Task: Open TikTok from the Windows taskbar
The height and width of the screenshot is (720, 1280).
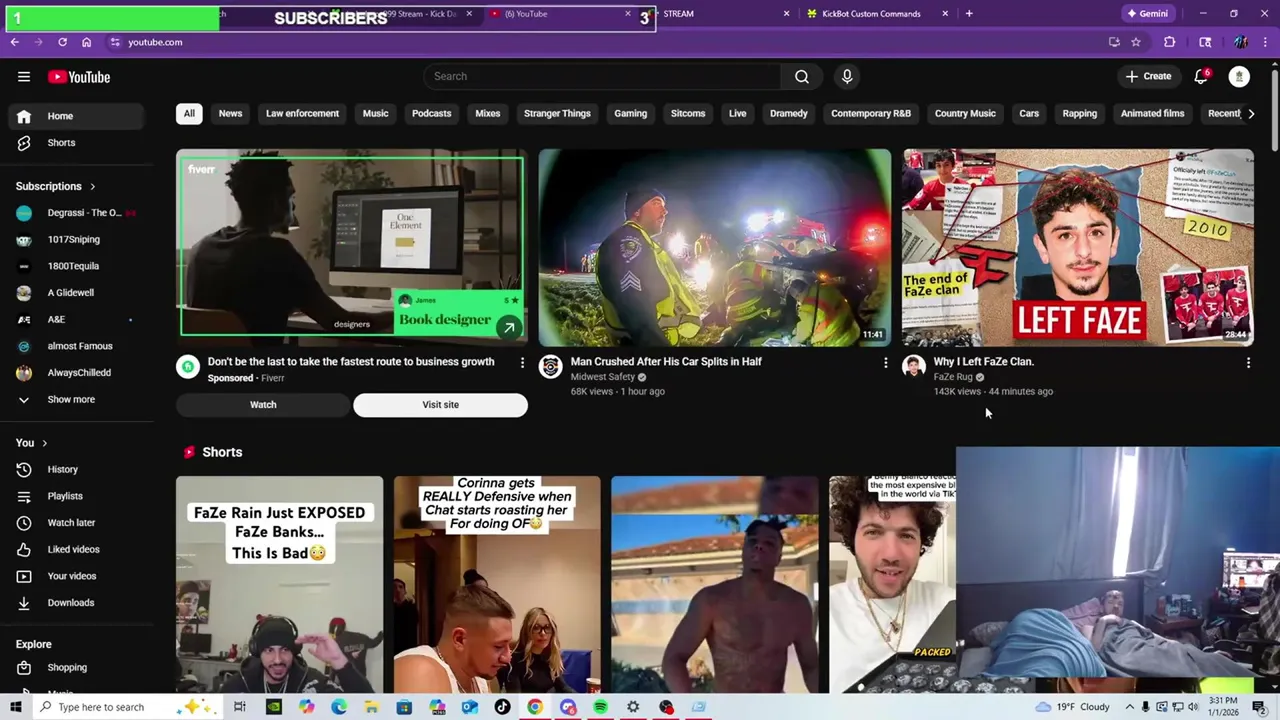Action: point(502,707)
